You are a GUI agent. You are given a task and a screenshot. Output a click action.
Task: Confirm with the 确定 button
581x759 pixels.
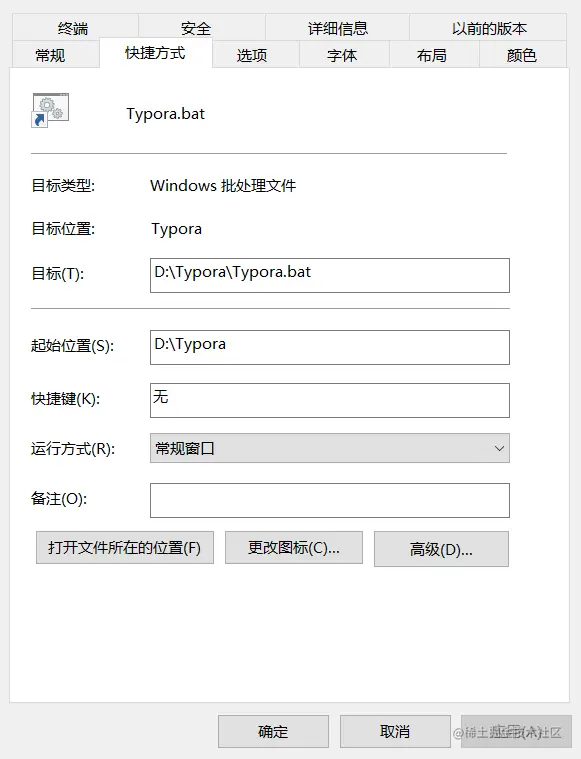pos(273,731)
